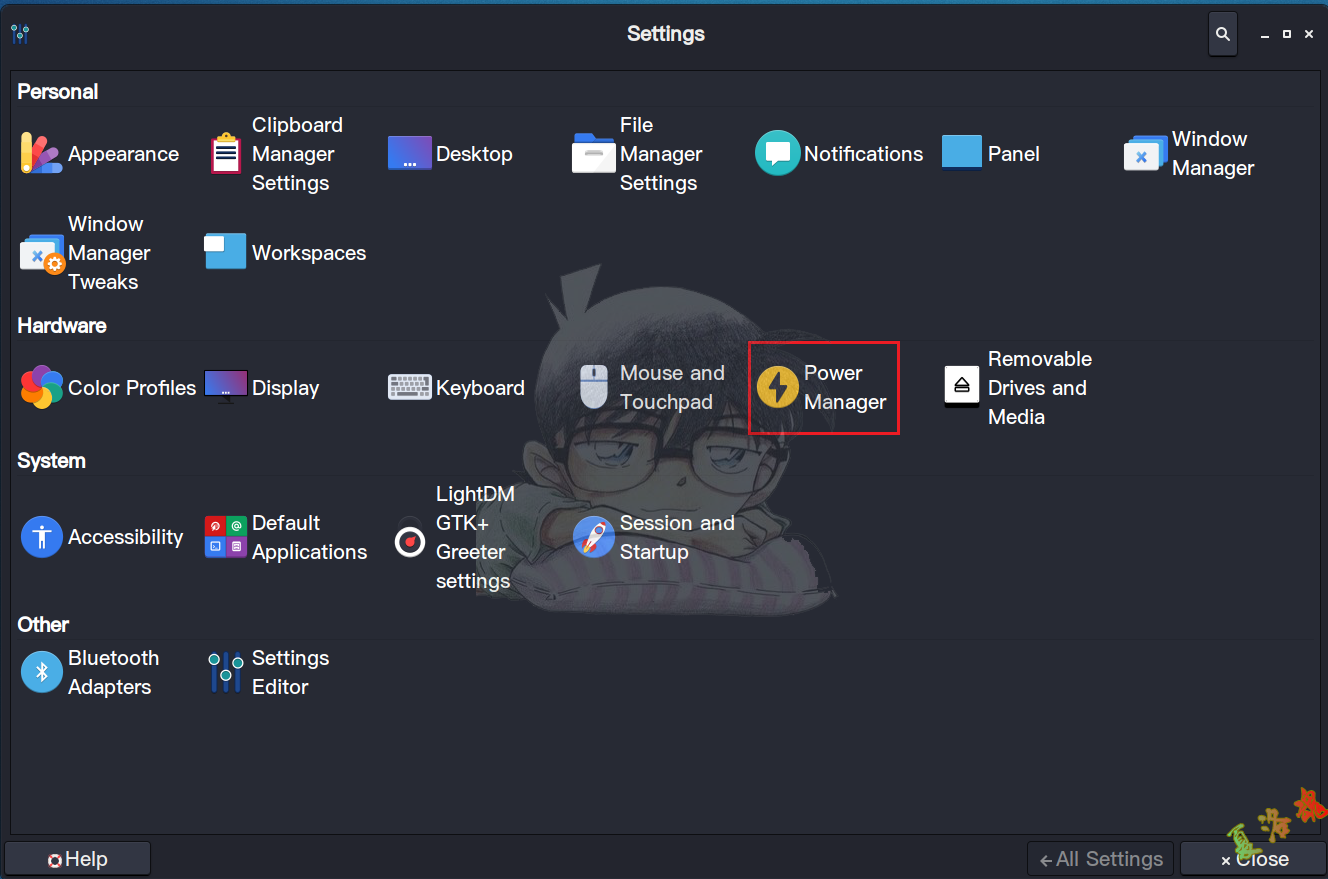Open Mouse and Touchpad settings
Image resolution: width=1328 pixels, height=879 pixels.
[x=652, y=388]
